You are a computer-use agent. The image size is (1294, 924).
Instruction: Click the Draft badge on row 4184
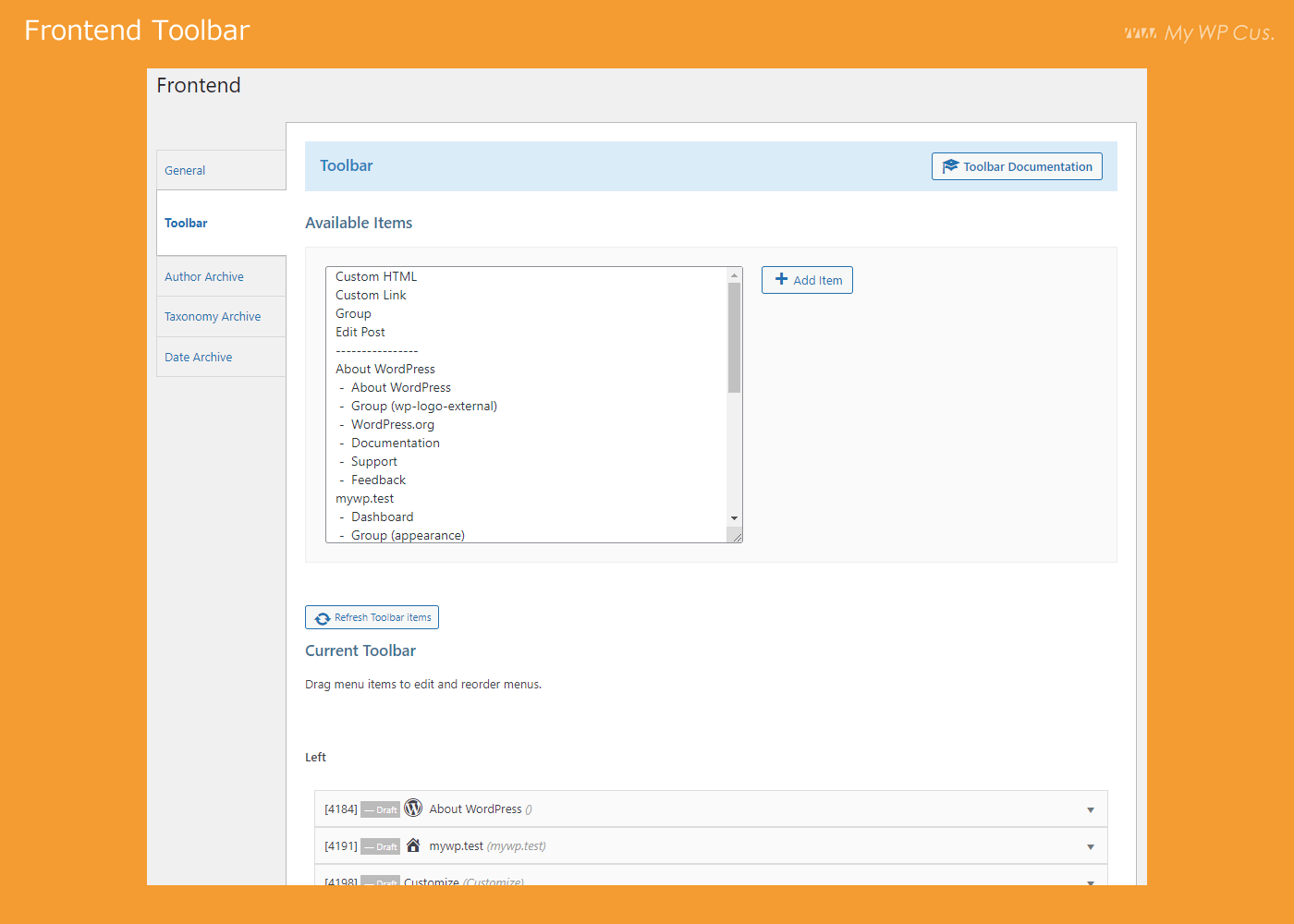pos(380,809)
